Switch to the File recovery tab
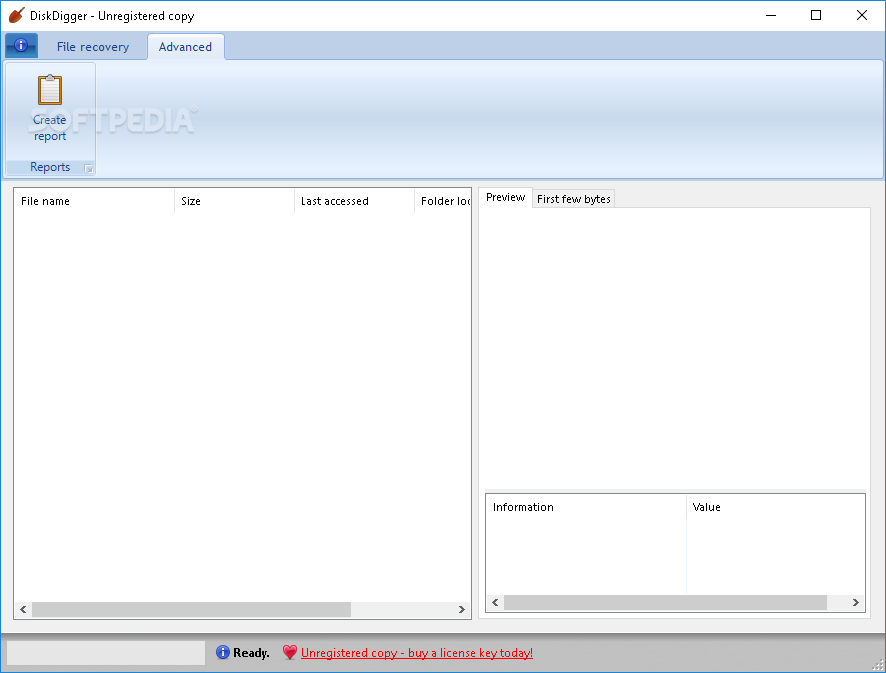 pos(93,47)
